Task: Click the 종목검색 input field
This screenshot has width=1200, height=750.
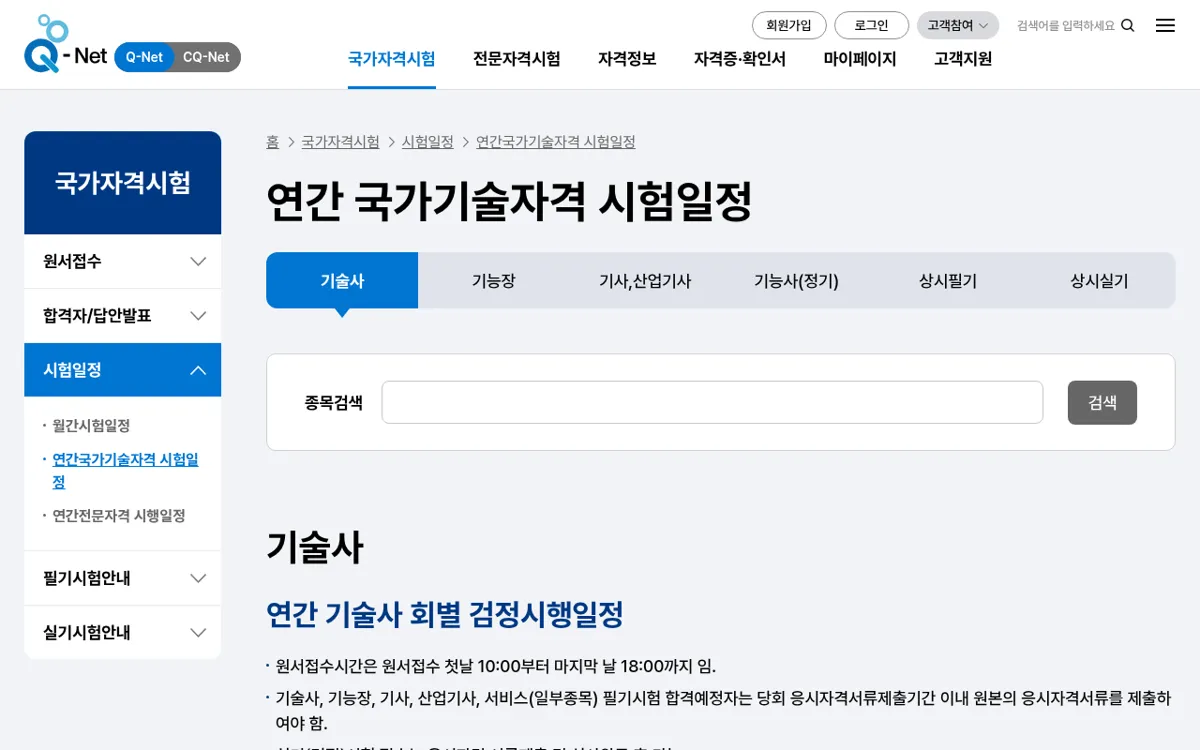Action: pos(712,402)
